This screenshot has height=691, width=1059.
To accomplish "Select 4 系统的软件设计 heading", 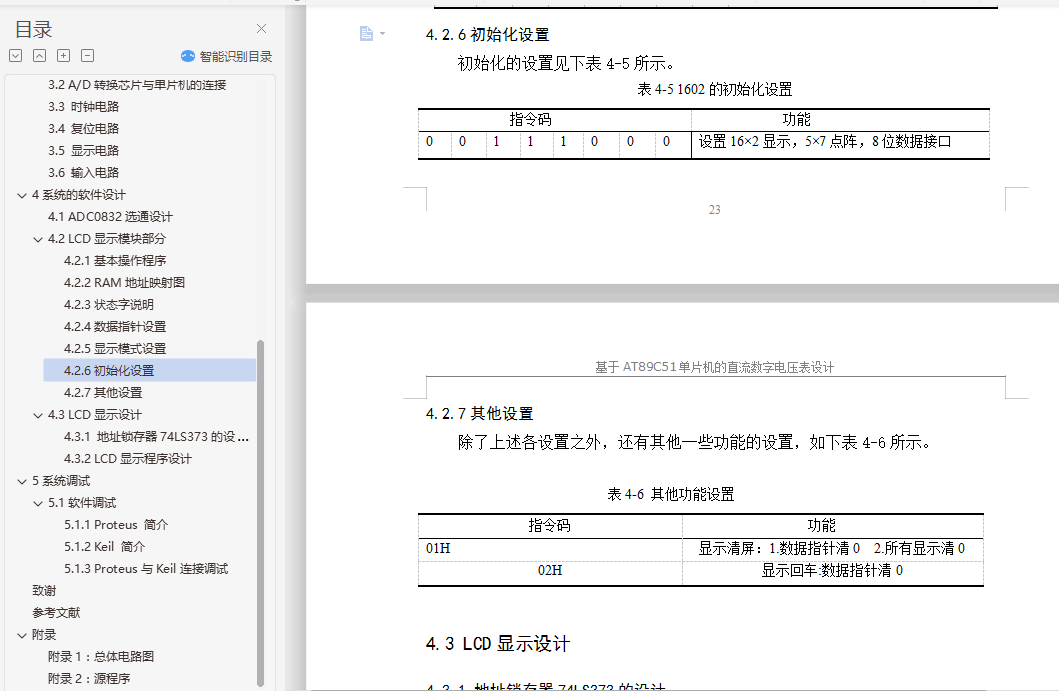I will pos(79,195).
